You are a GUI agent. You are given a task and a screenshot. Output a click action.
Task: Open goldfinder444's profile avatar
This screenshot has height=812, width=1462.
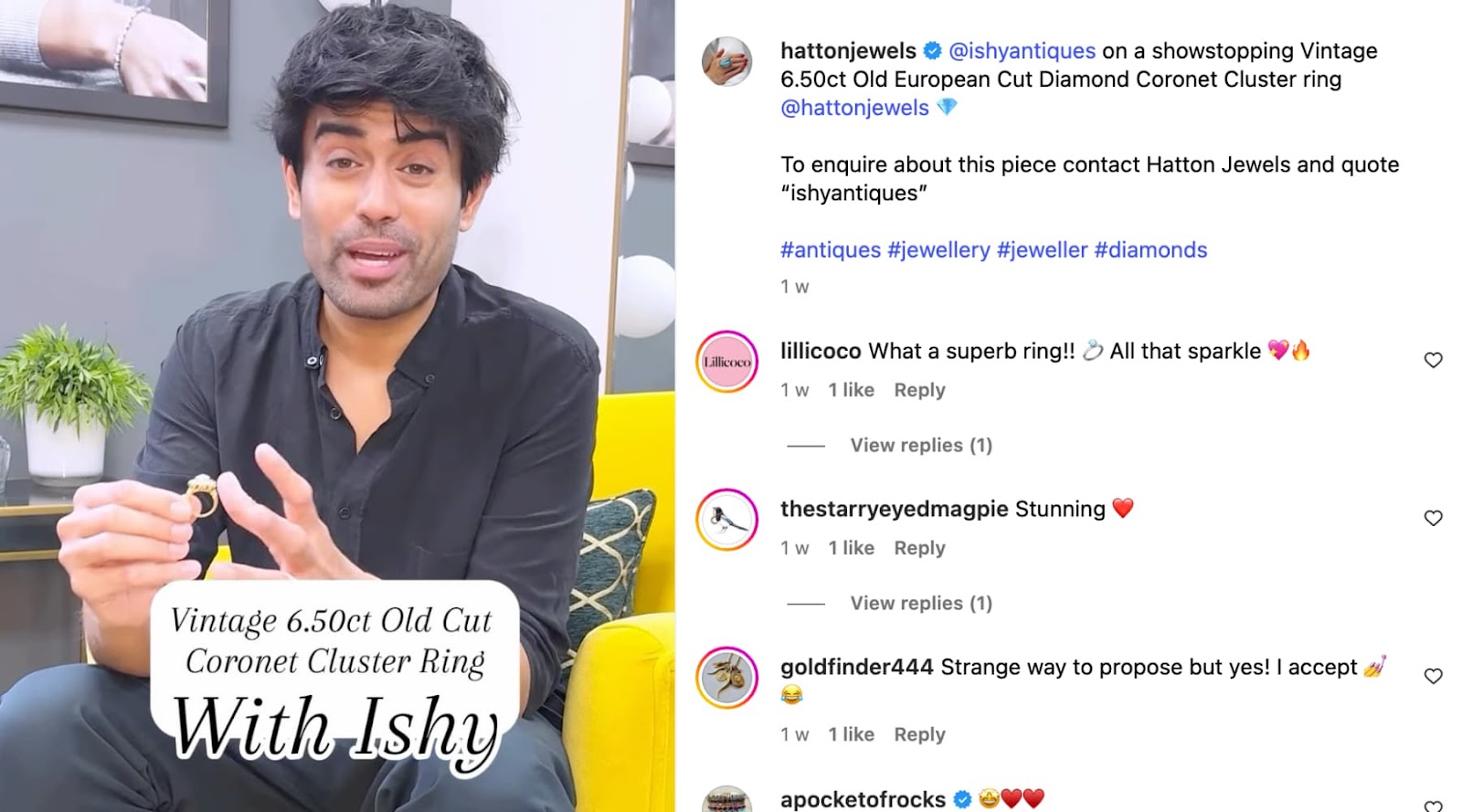[726, 678]
